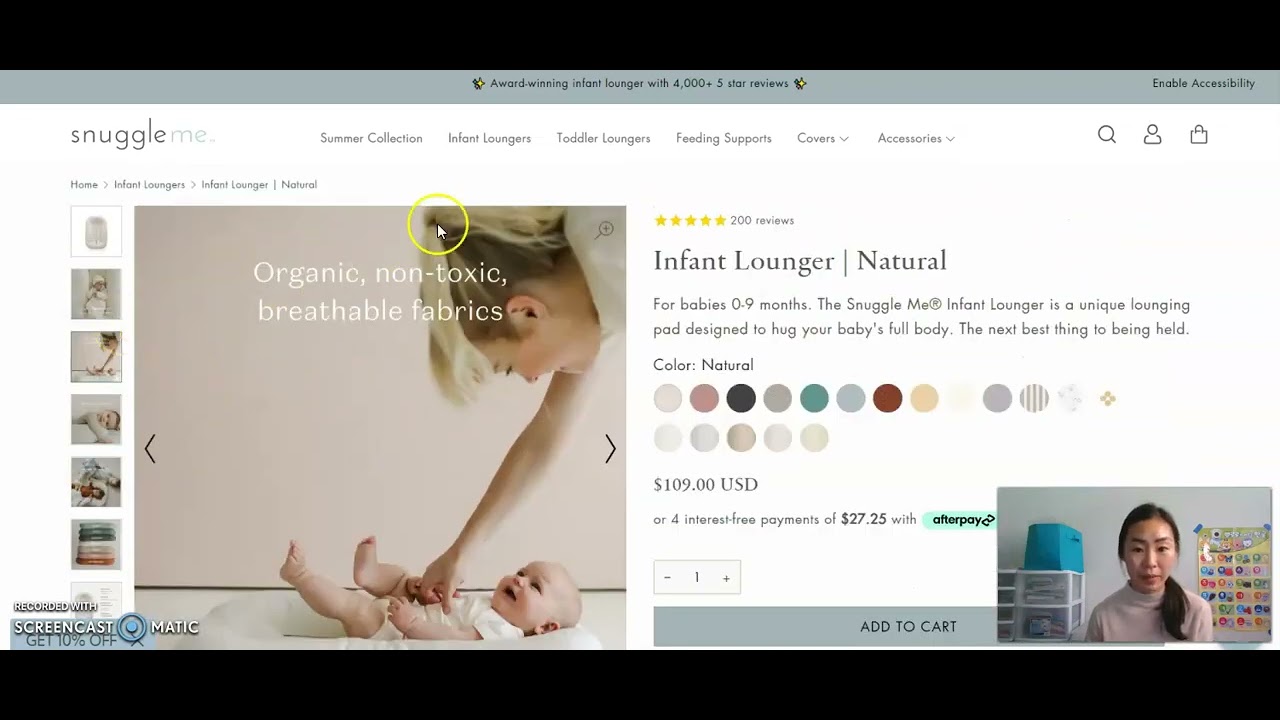Select the thumbnail of baby in knit hat
Screen dimensions: 1280x720
pos(96,294)
